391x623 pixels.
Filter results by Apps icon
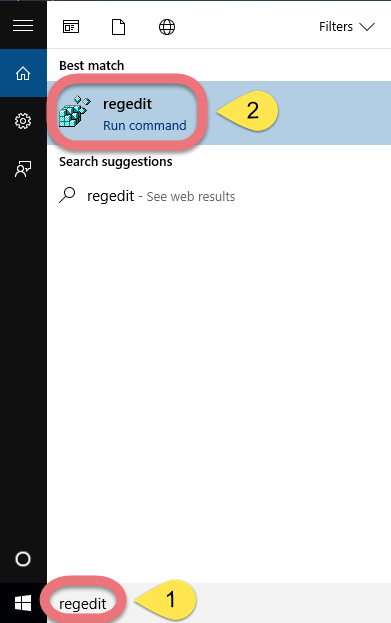pos(71,27)
